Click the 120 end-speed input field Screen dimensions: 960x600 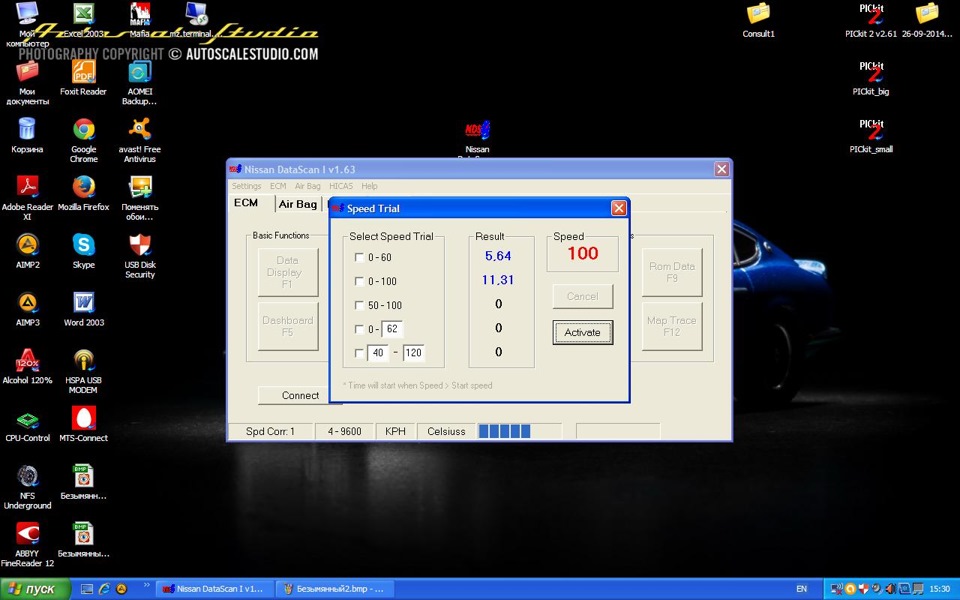[414, 353]
